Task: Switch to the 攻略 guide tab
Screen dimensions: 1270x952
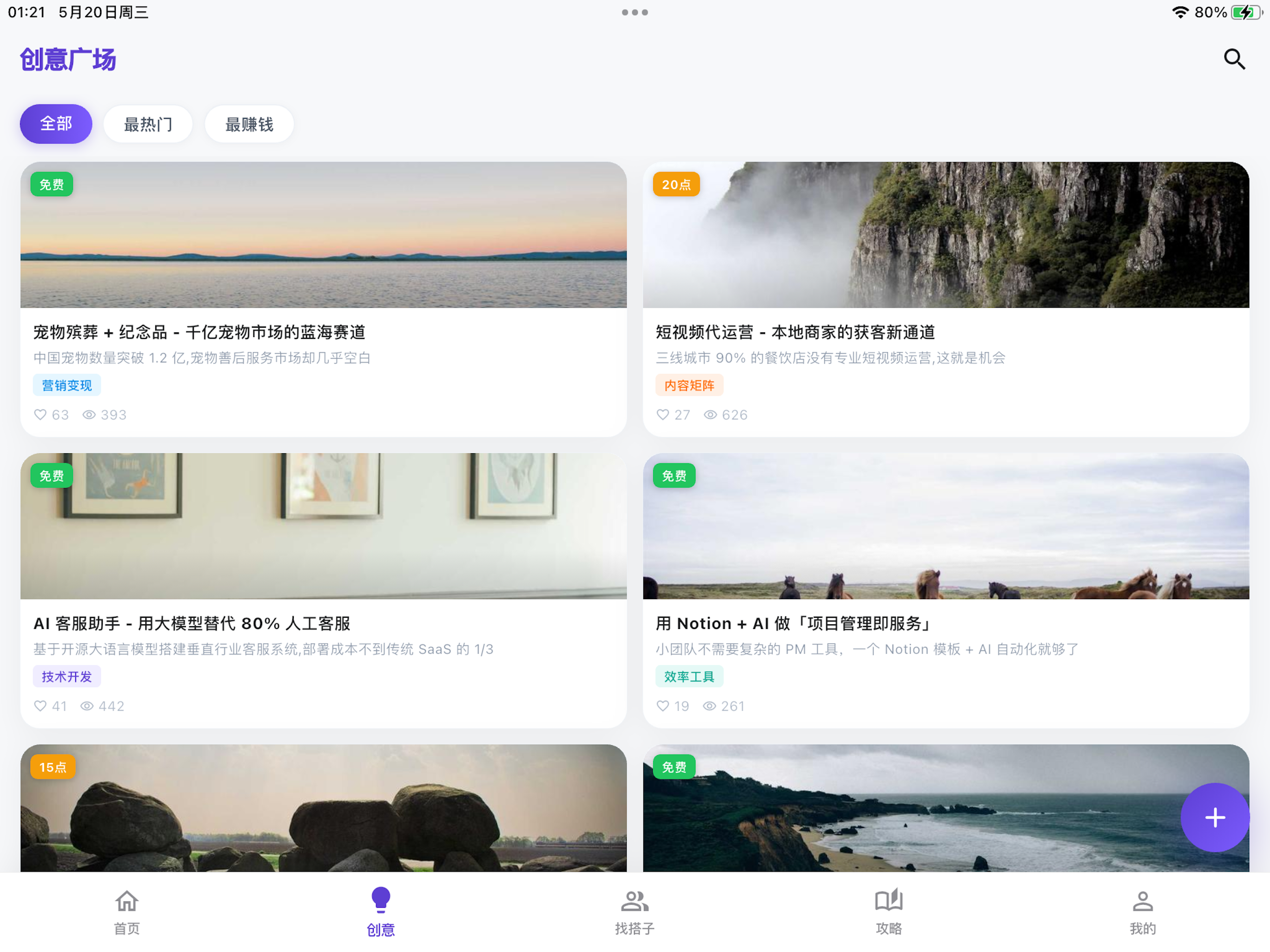Action: coord(889,912)
